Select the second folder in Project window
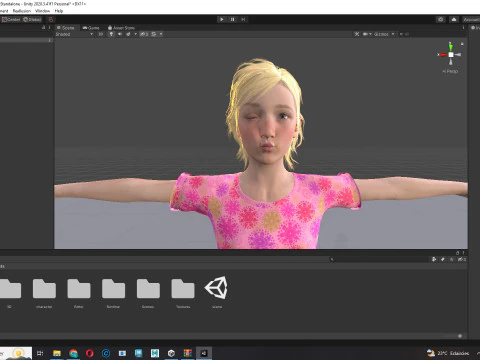 click(44, 289)
